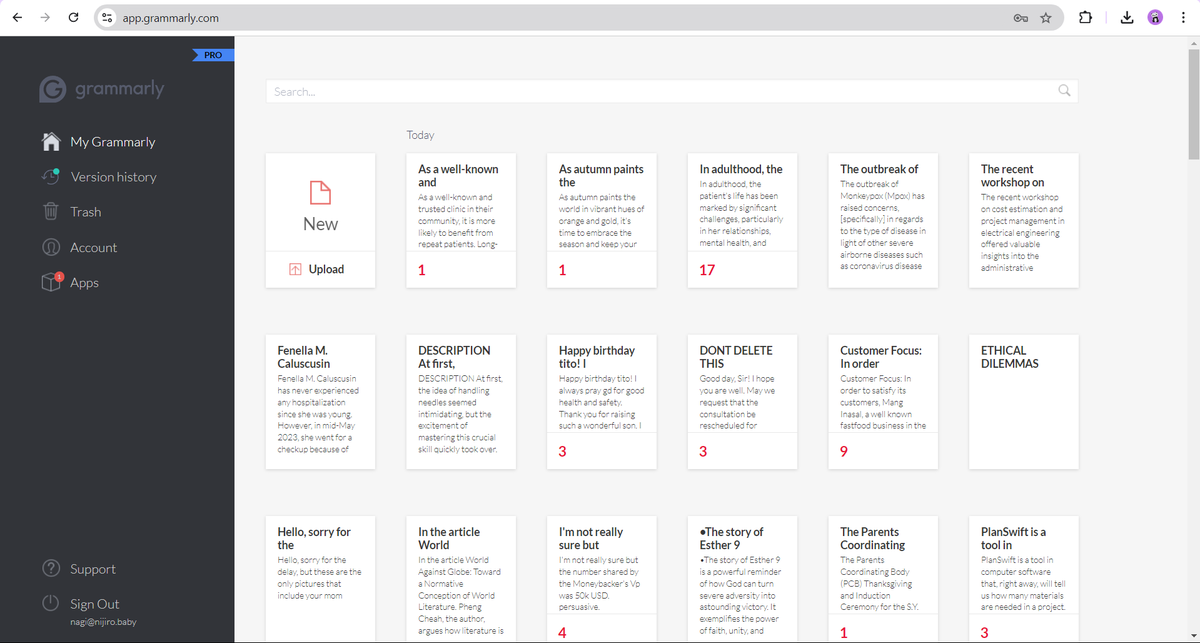Click the 9 issue count on "Customer Focus" card
The height and width of the screenshot is (643, 1200).
coord(844,452)
